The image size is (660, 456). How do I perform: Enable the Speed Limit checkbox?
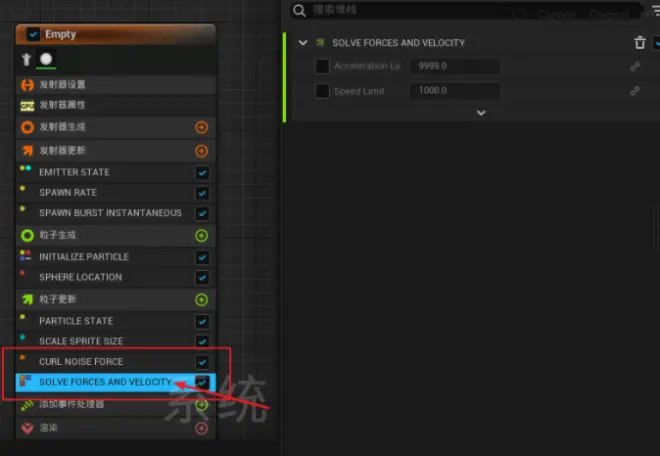pos(322,91)
